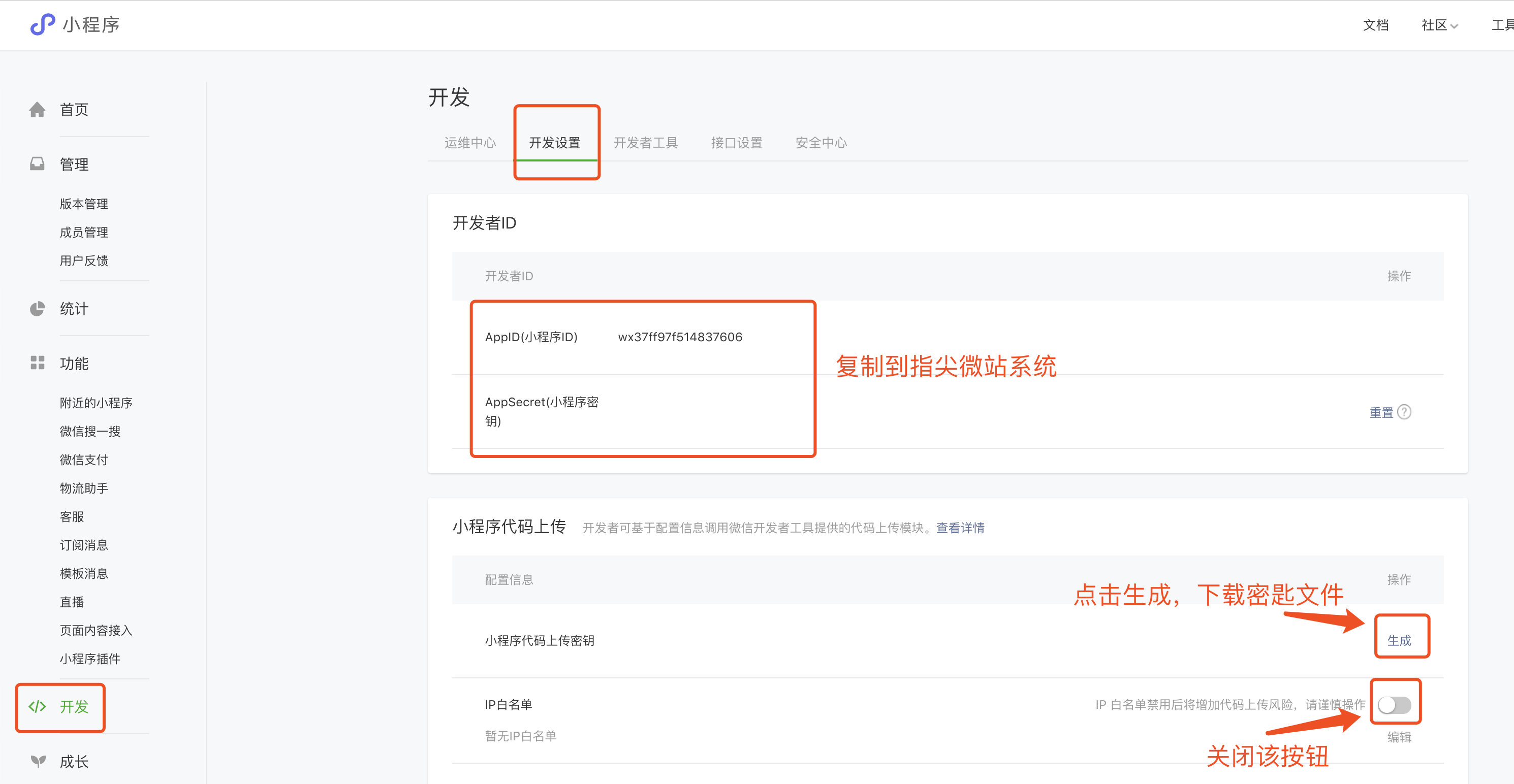
Task: Open the 开发者工具 tab
Action: tap(645, 143)
